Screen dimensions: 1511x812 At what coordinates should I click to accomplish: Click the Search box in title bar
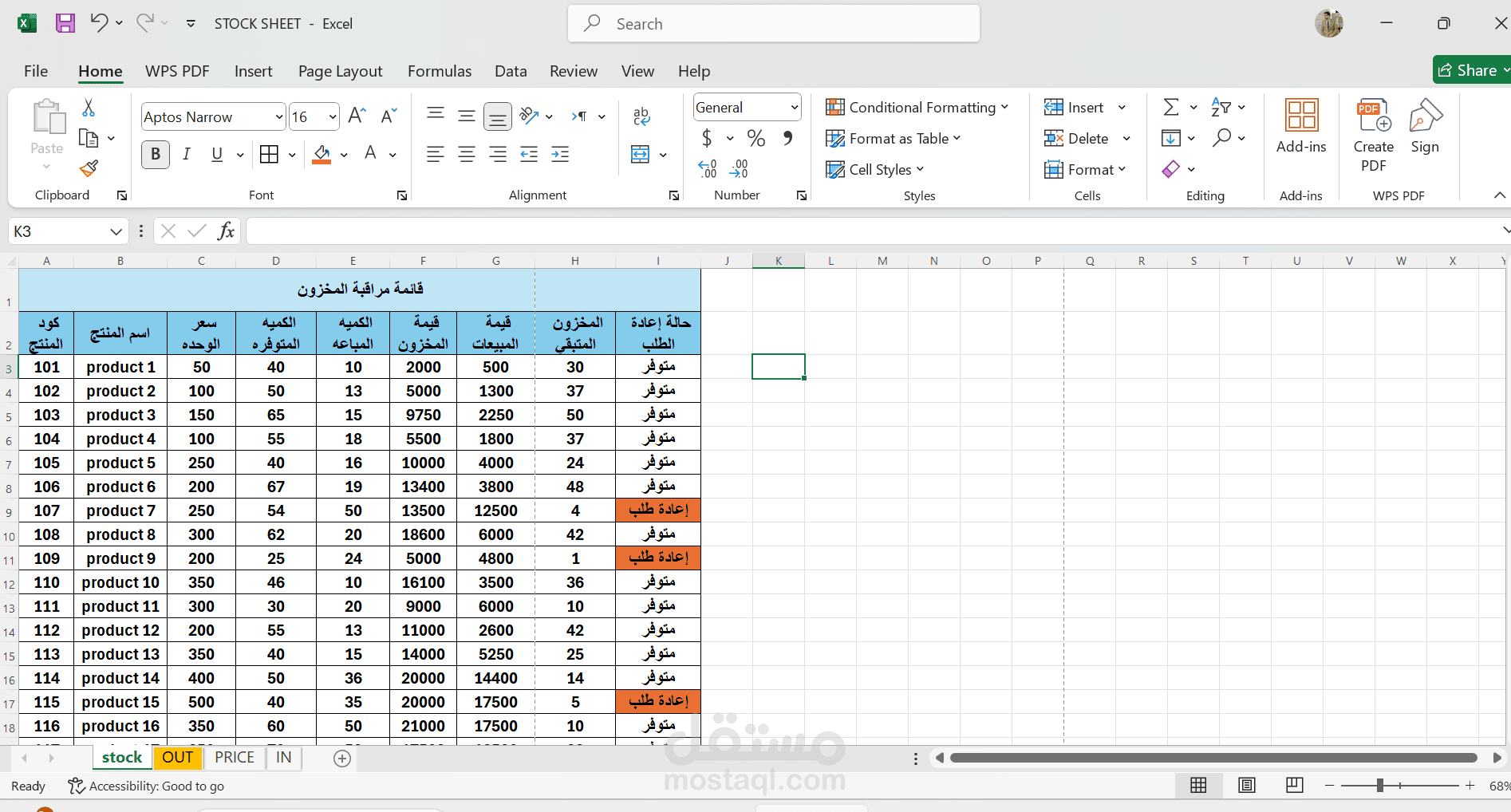tap(774, 24)
